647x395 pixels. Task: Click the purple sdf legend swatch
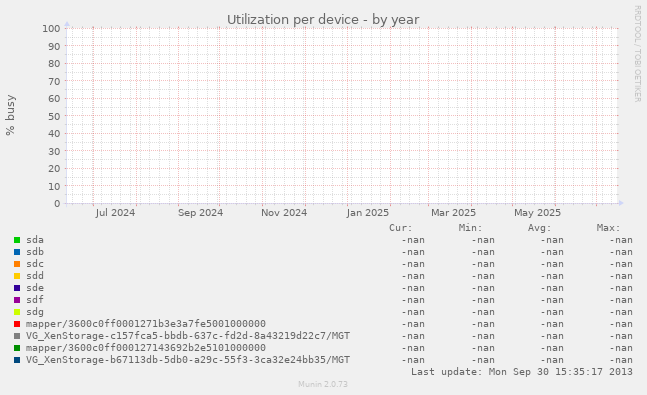tap(17, 300)
